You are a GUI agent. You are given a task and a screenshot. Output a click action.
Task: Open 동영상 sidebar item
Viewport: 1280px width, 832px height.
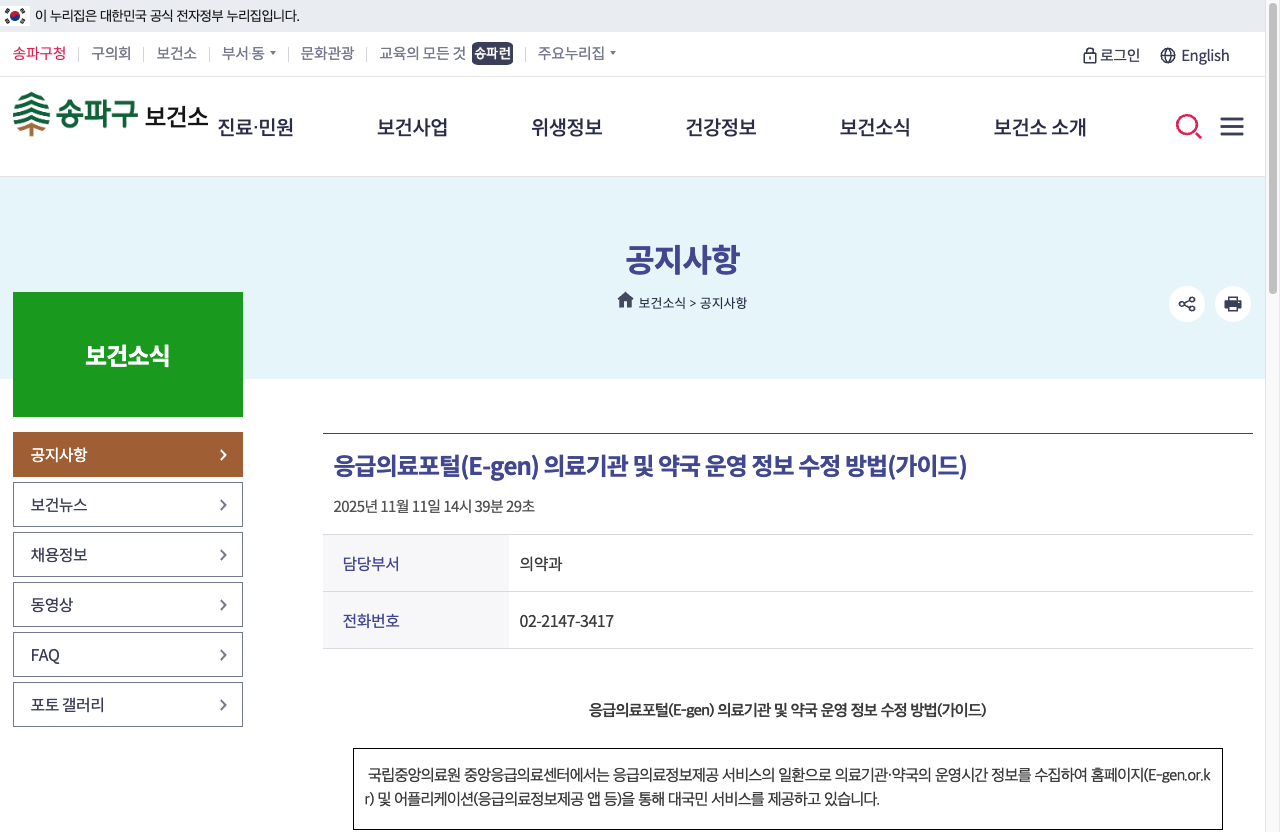(x=128, y=604)
